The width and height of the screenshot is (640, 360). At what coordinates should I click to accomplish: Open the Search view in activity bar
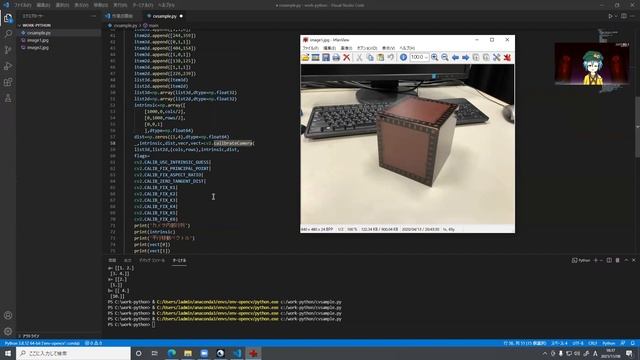coord(8,33)
